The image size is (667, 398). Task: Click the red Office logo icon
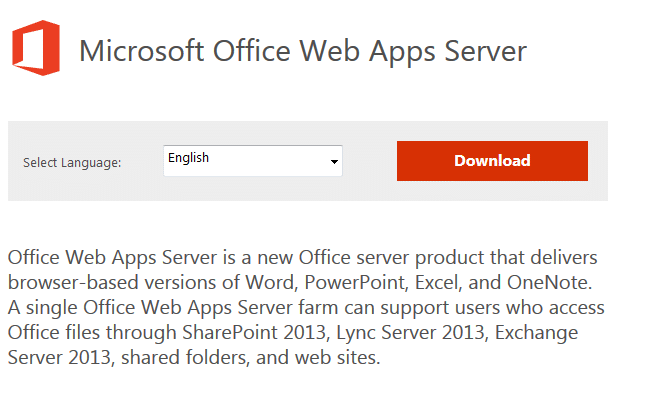[x=36, y=48]
